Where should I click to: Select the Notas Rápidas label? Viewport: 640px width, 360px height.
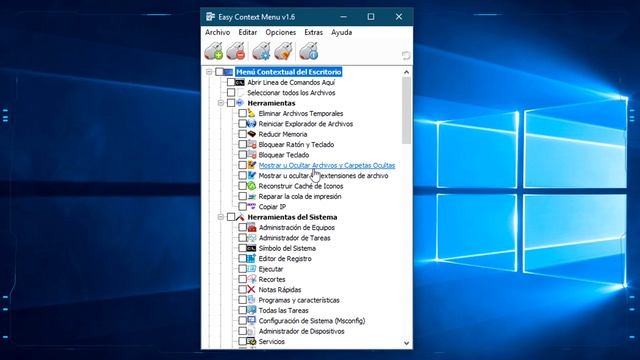coord(280,289)
